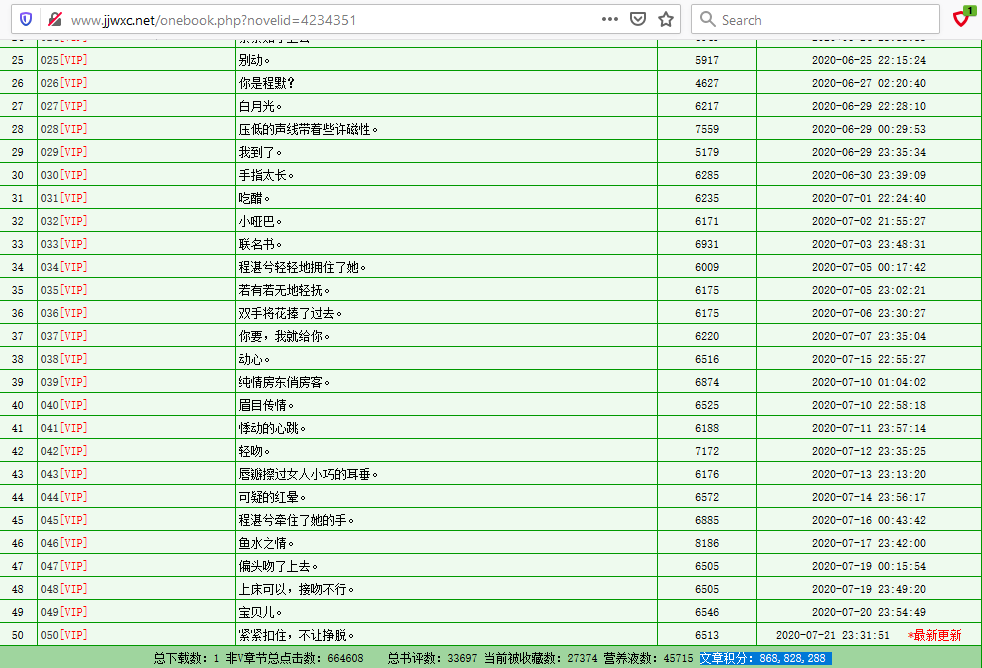Open the page actions three-dot menu
982x668 pixels.
(x=610, y=19)
